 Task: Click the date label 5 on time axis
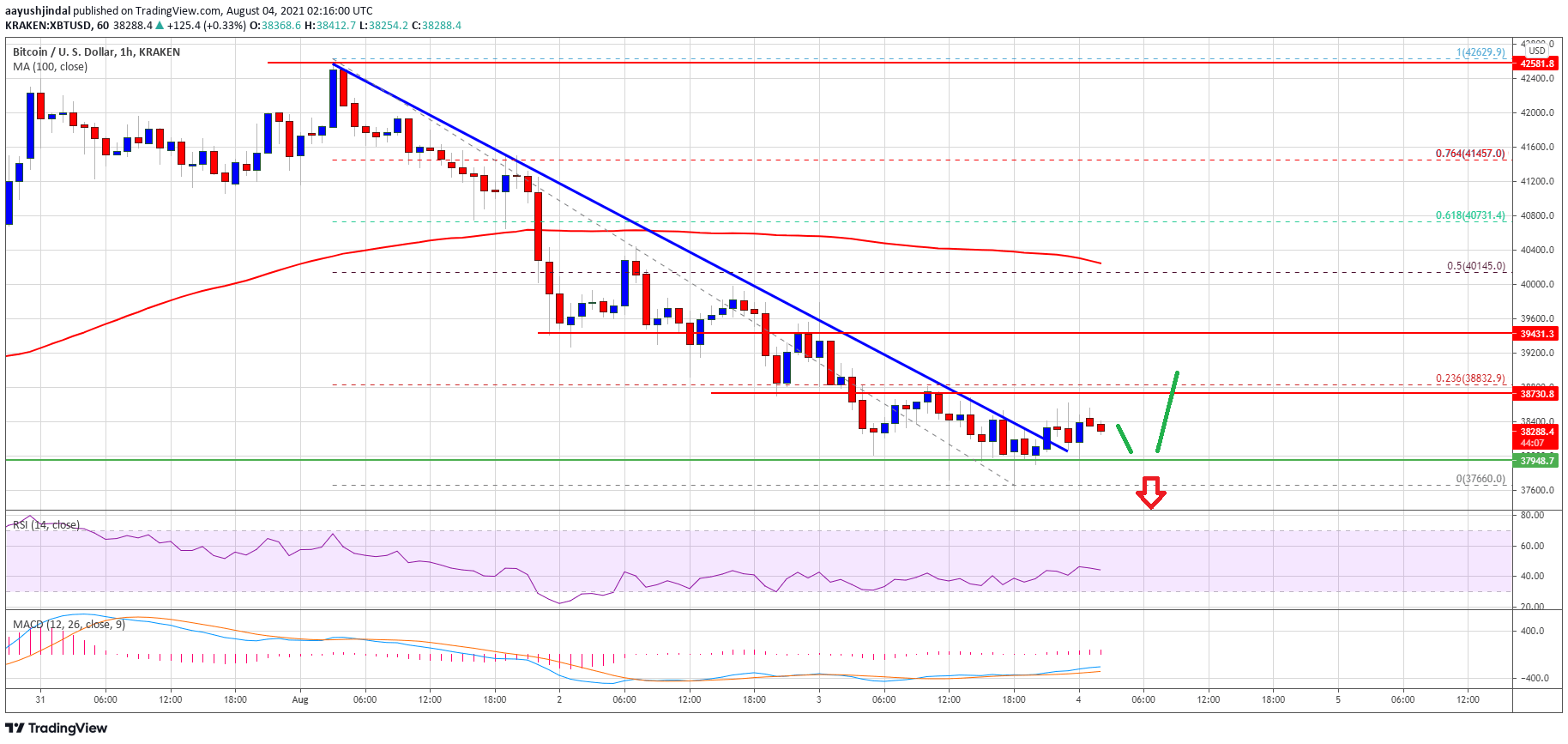click(1338, 699)
